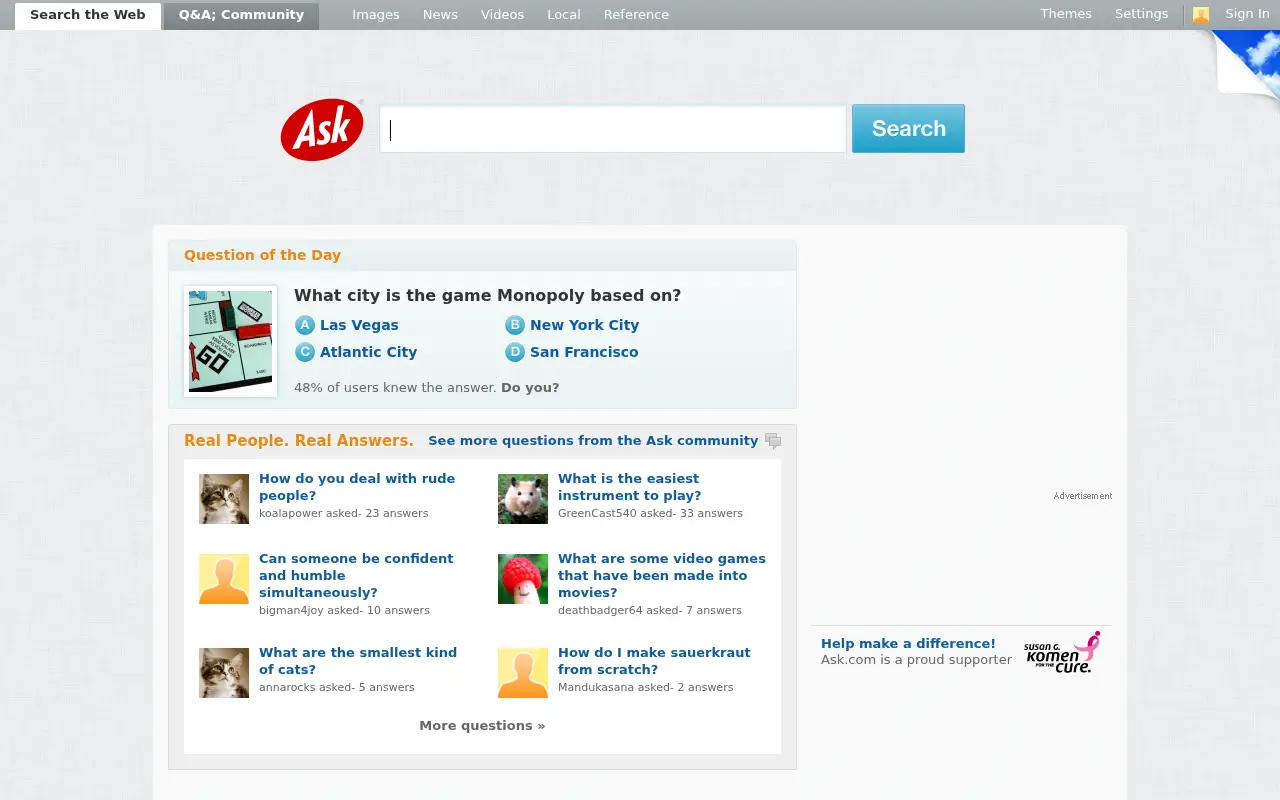Click the 'Do you?' link

530,388
